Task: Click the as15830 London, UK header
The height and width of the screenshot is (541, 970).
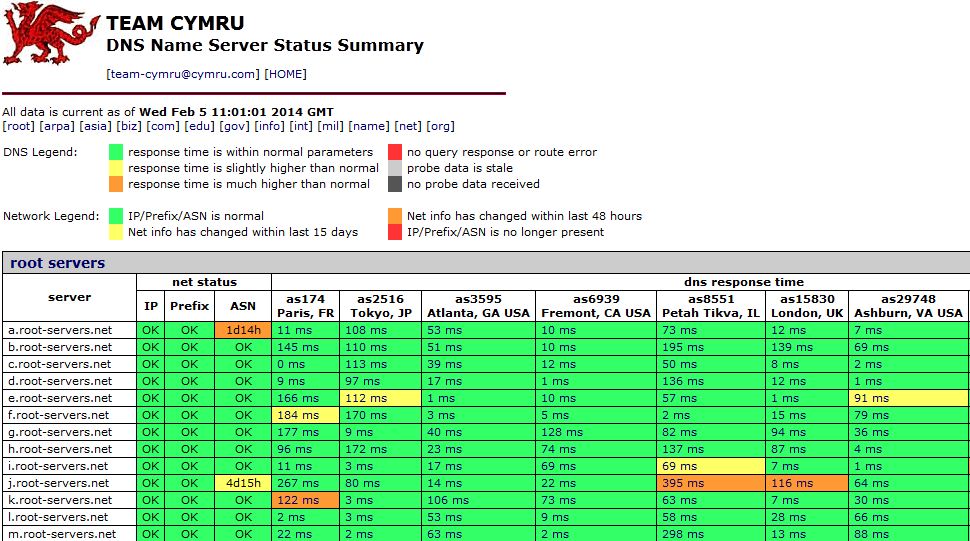Action: point(807,306)
